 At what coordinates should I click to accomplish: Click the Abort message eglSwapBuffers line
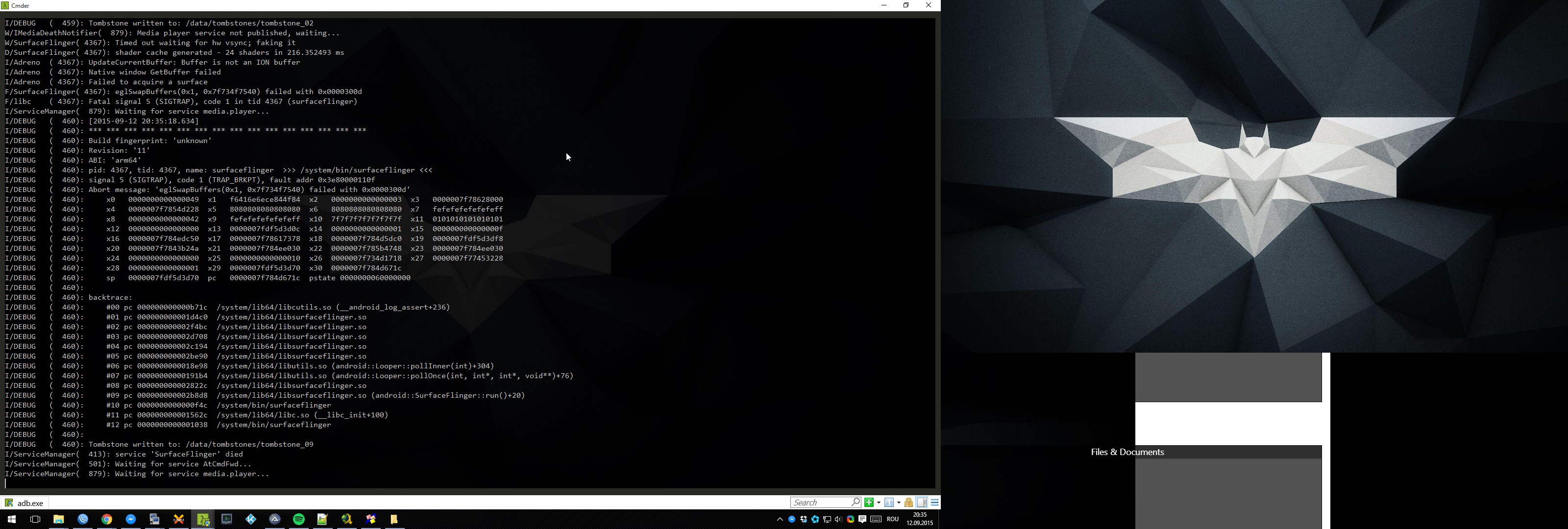208,190
